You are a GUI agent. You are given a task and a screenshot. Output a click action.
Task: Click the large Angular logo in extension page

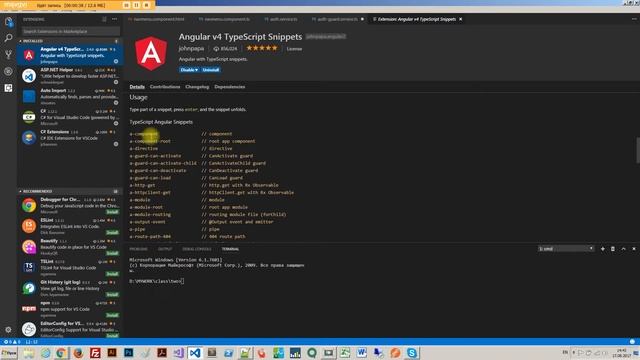(151, 53)
